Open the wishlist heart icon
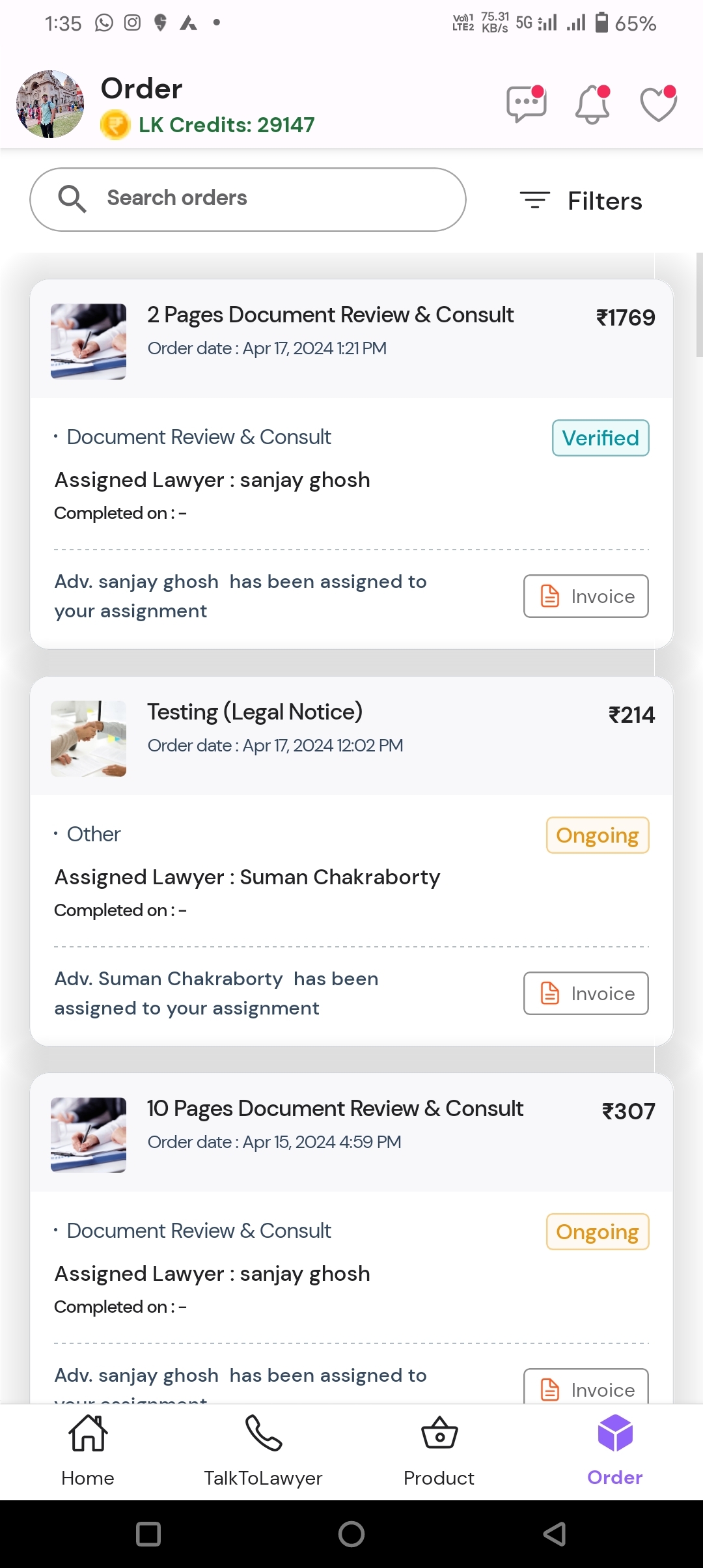703x1568 pixels. [x=658, y=104]
